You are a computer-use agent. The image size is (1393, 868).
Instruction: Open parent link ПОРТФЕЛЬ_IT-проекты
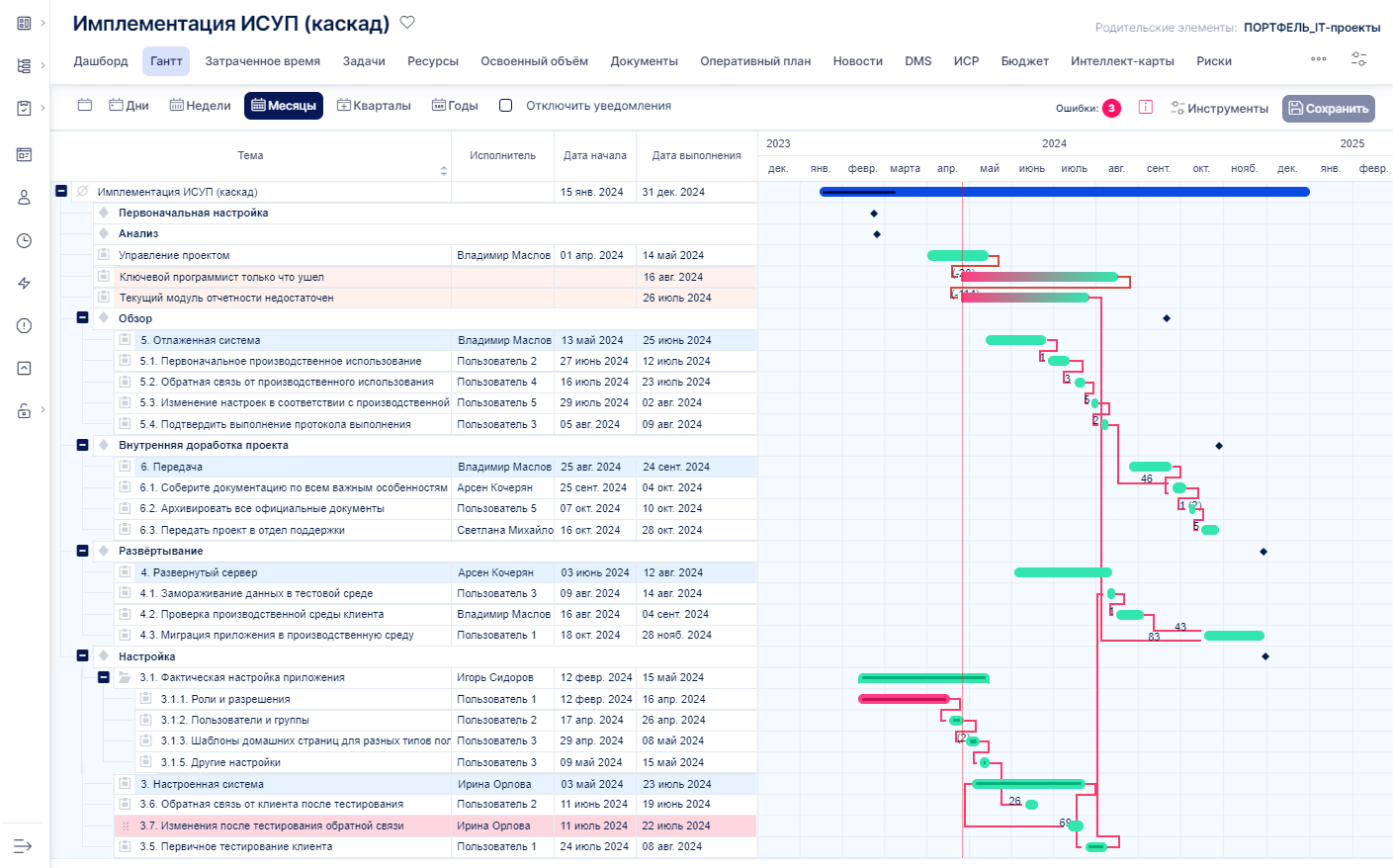(x=1312, y=28)
